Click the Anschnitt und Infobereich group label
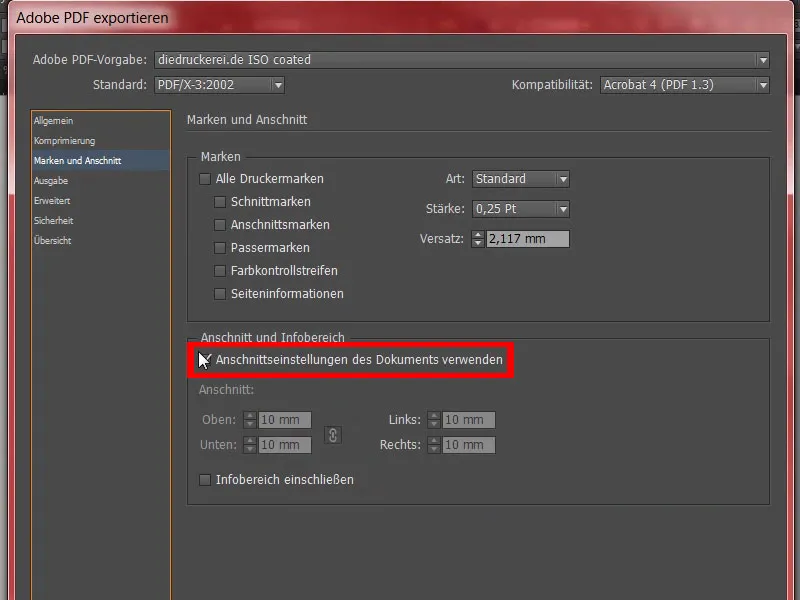800x600 pixels. click(272, 338)
